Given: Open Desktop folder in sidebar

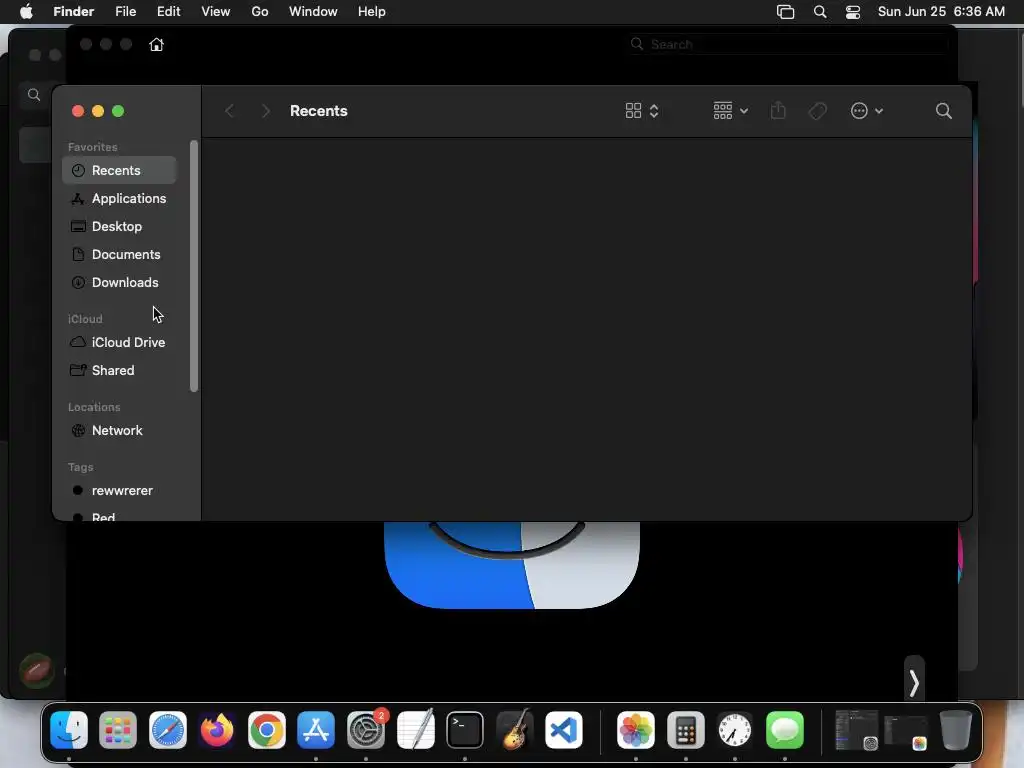Looking at the screenshot, I should point(119,227).
